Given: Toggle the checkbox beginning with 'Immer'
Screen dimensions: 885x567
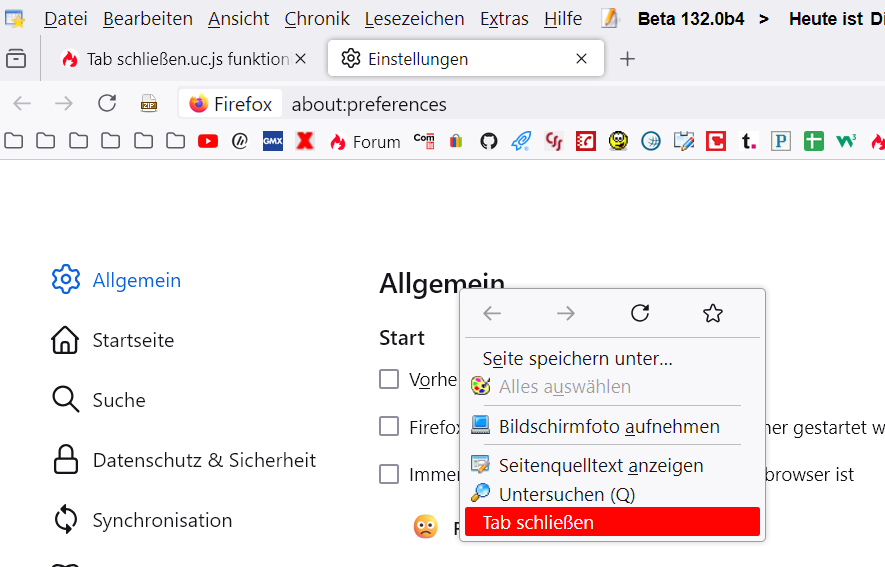Looking at the screenshot, I should pos(389,474).
